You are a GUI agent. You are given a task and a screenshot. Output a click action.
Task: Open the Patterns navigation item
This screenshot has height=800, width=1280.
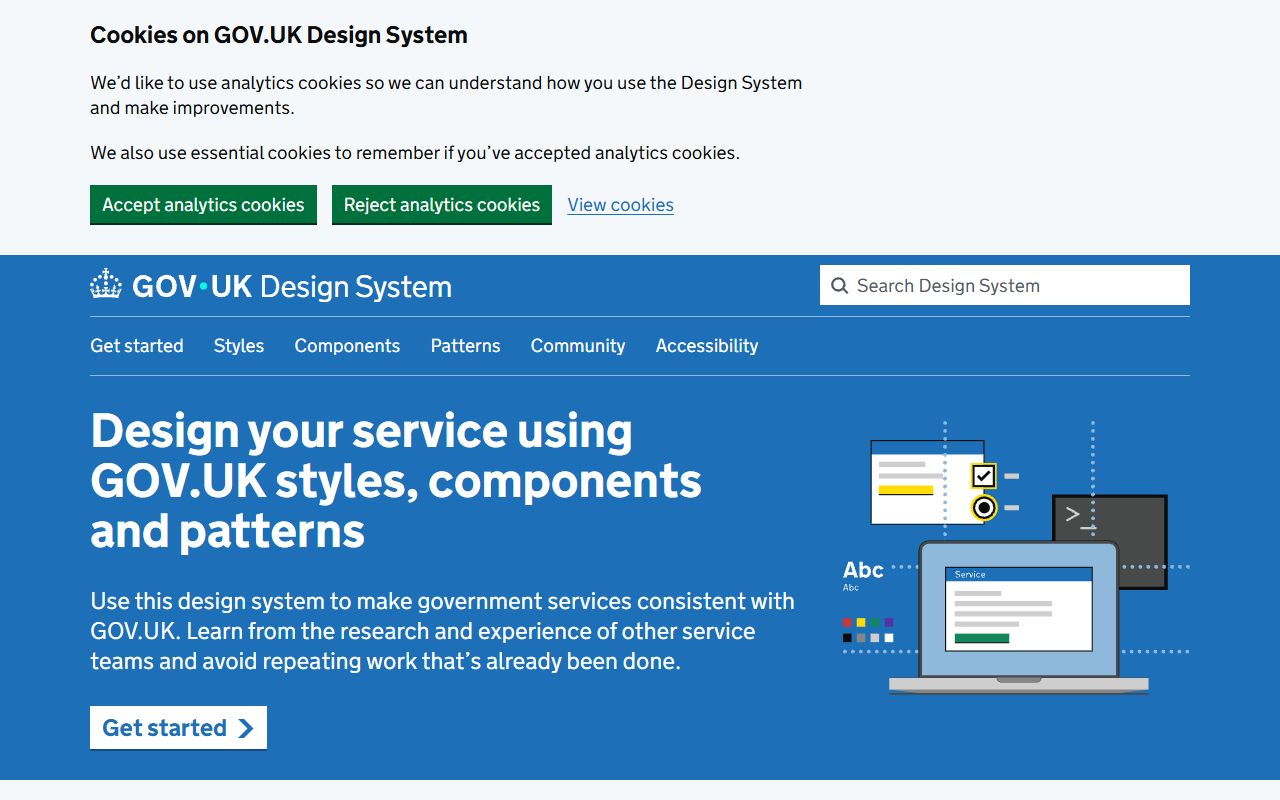click(465, 346)
